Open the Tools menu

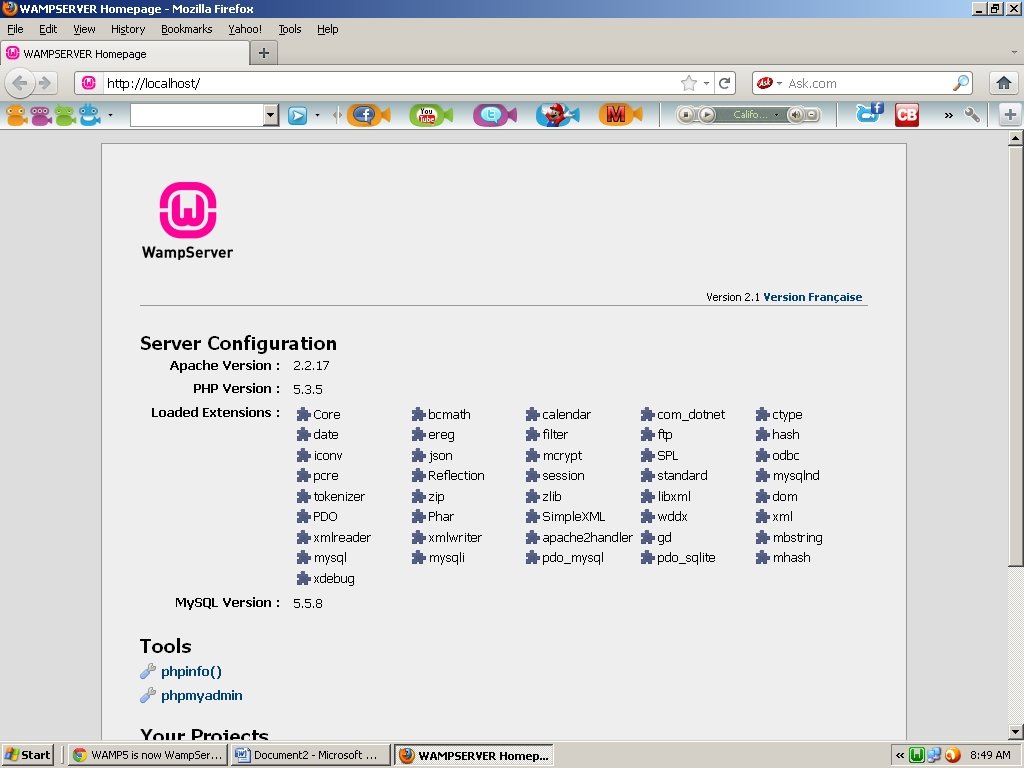tap(290, 29)
